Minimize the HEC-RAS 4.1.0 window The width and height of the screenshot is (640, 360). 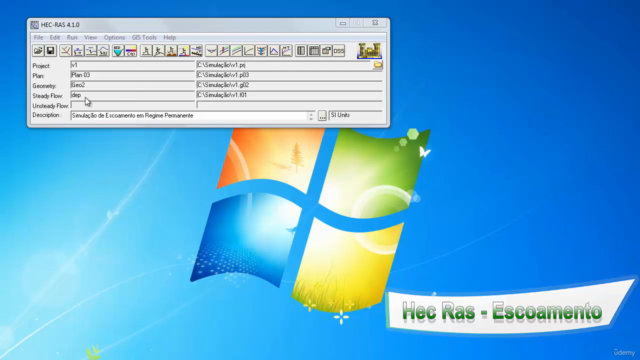coord(342,23)
